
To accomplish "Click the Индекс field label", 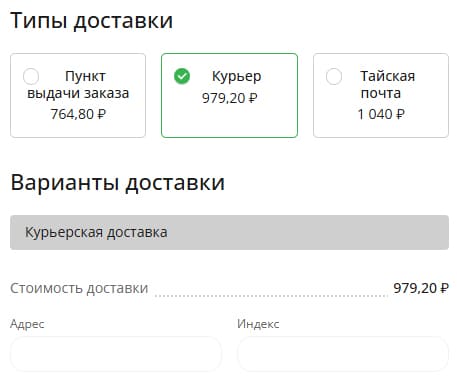I will (258, 324).
